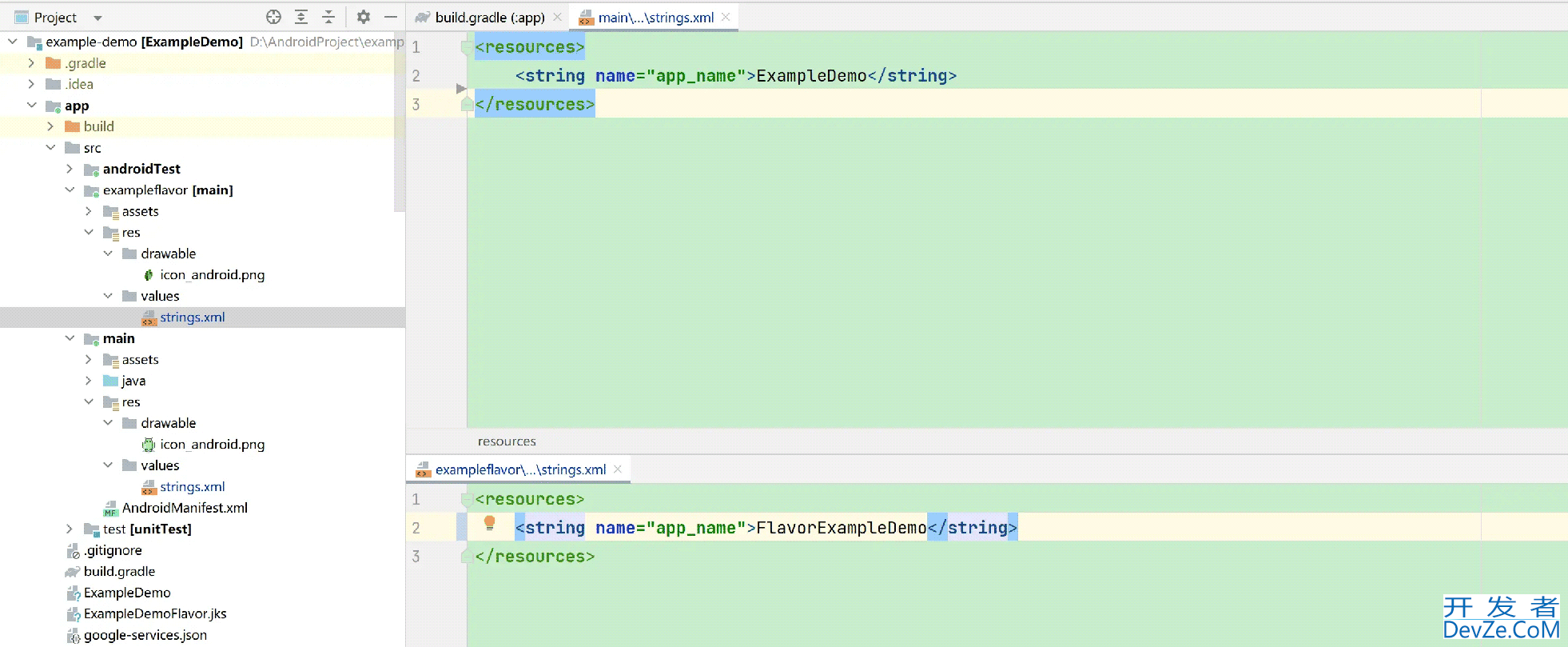Select icon_android.png in exampleflavor drawable
1568x647 pixels.
pos(212,275)
